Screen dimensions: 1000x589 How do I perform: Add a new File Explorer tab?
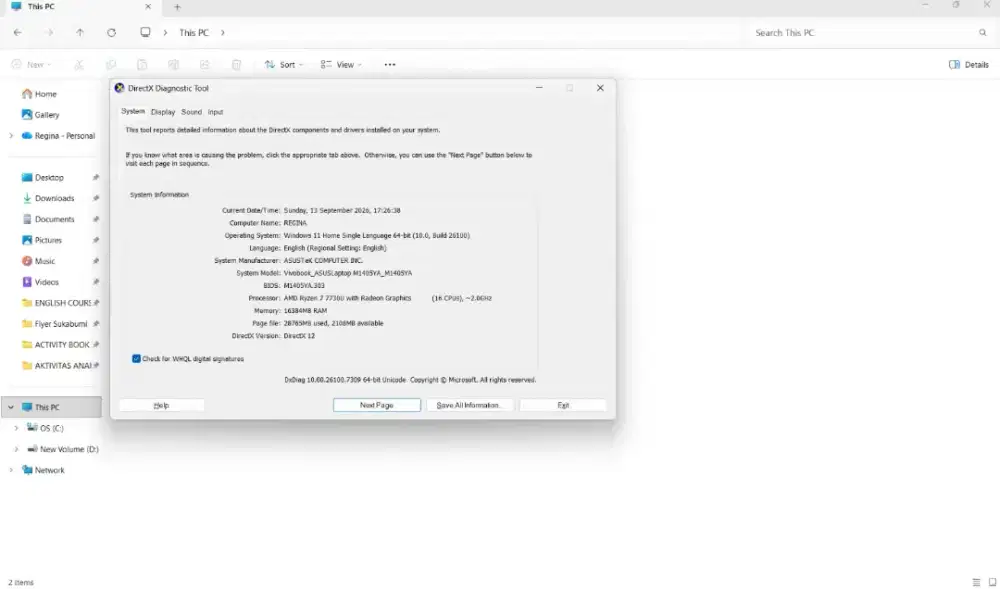(x=177, y=7)
